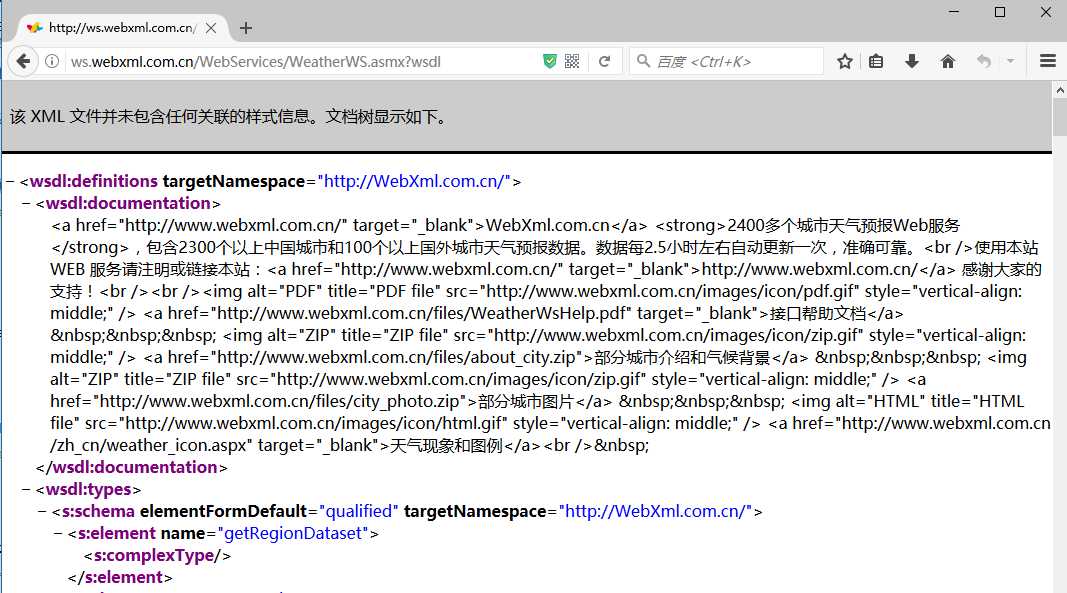
Task: Collapse the wsdl:documentation node
Action: point(26,204)
